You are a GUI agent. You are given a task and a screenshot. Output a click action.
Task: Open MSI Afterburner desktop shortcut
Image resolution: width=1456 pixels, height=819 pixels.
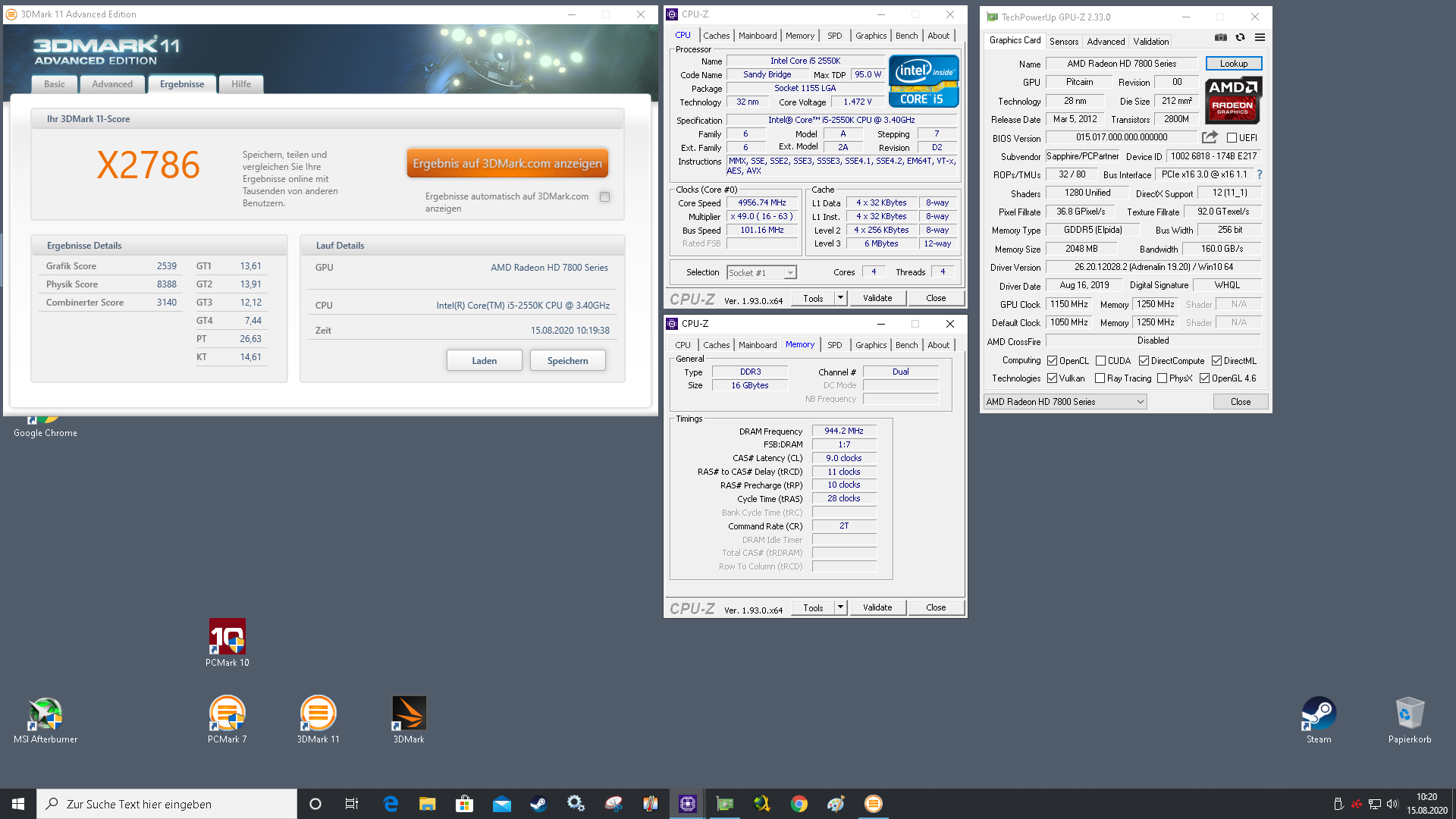[45, 720]
